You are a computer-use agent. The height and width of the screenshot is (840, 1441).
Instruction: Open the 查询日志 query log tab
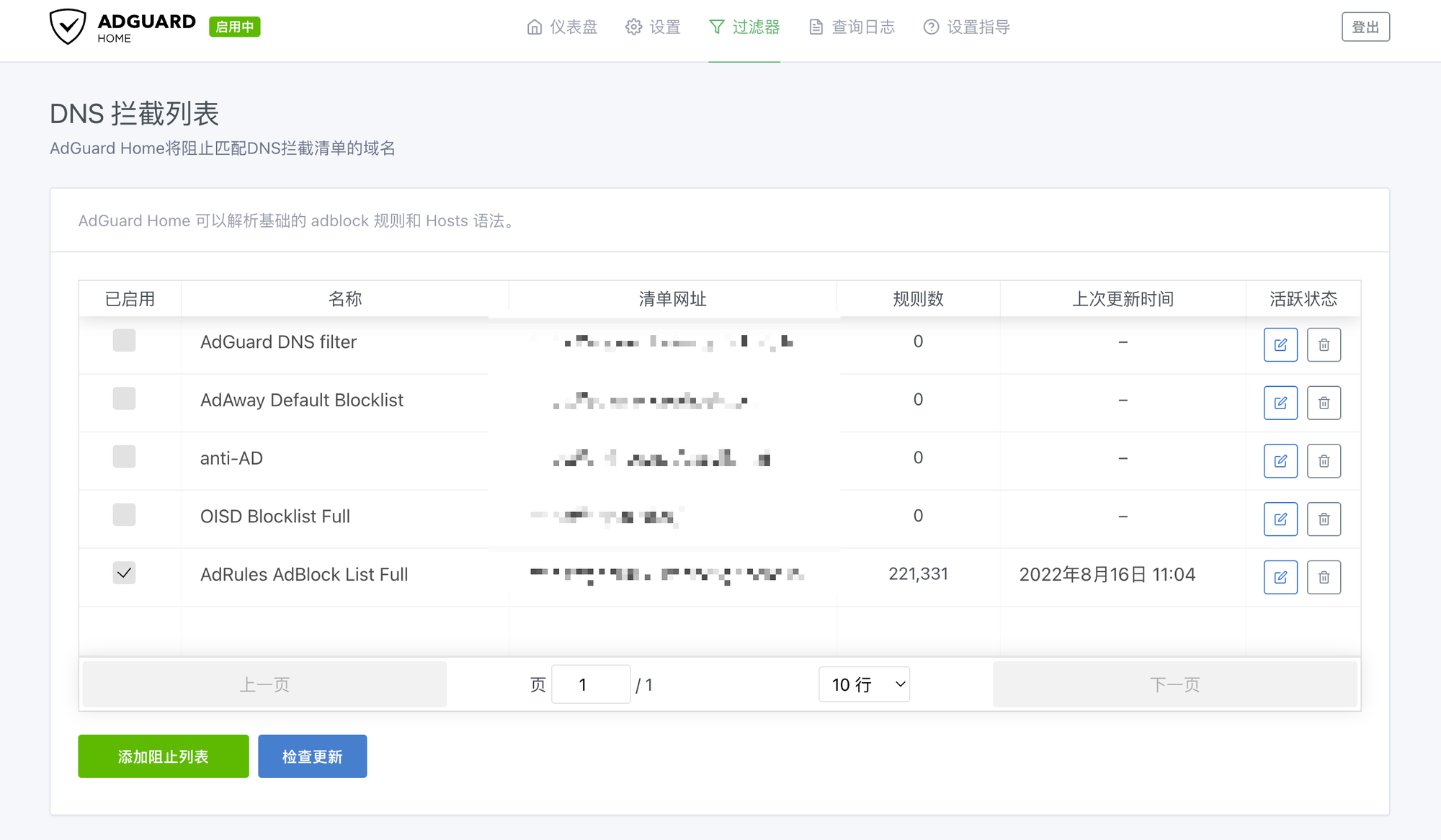pos(852,27)
